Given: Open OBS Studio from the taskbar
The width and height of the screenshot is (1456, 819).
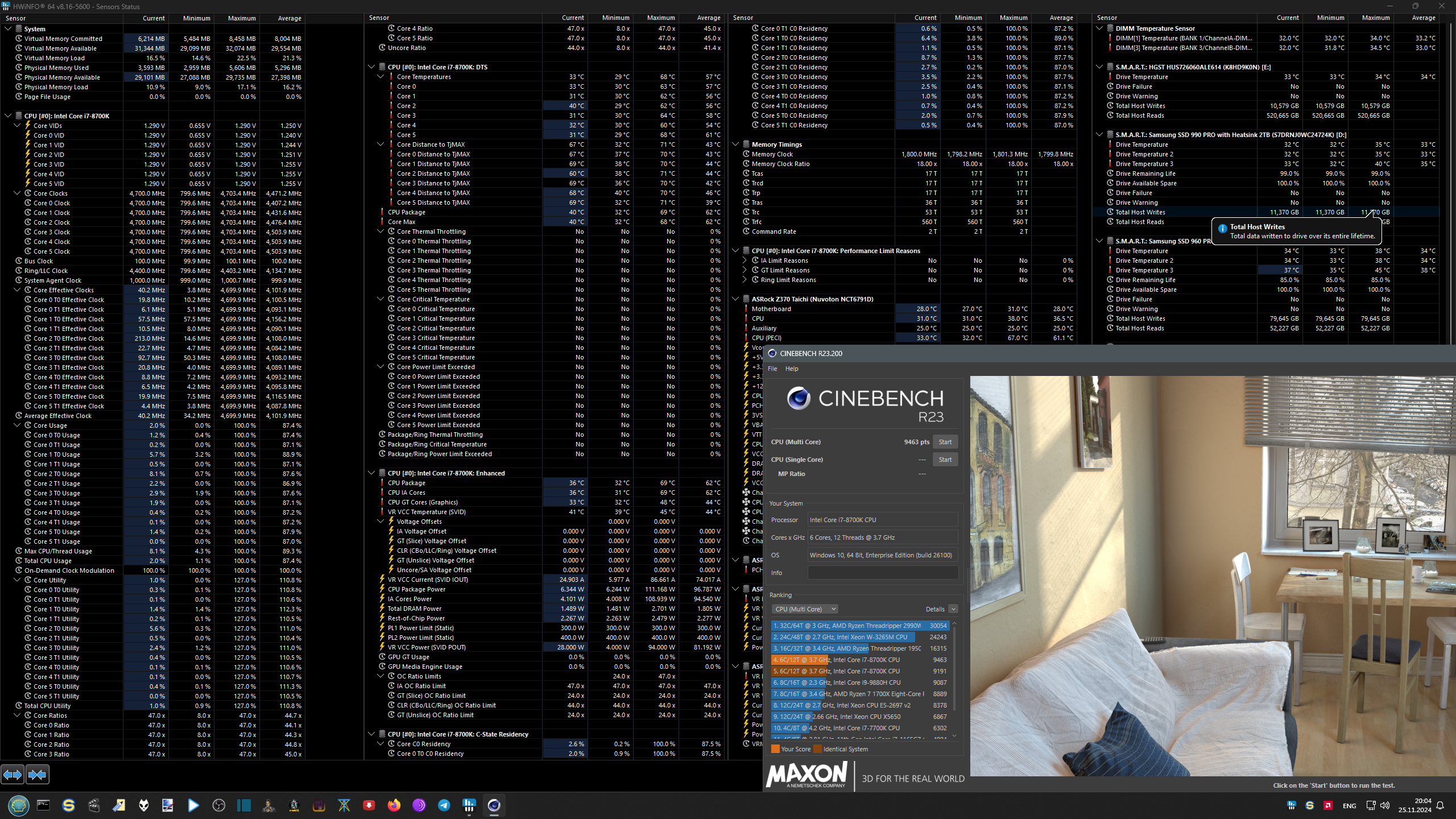Looking at the screenshot, I should (x=219, y=805).
